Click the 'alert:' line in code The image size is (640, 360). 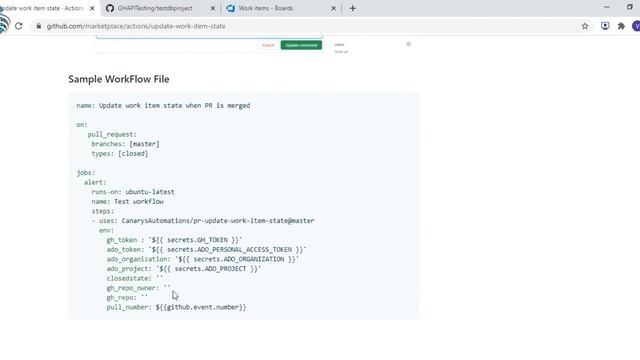(x=95, y=182)
